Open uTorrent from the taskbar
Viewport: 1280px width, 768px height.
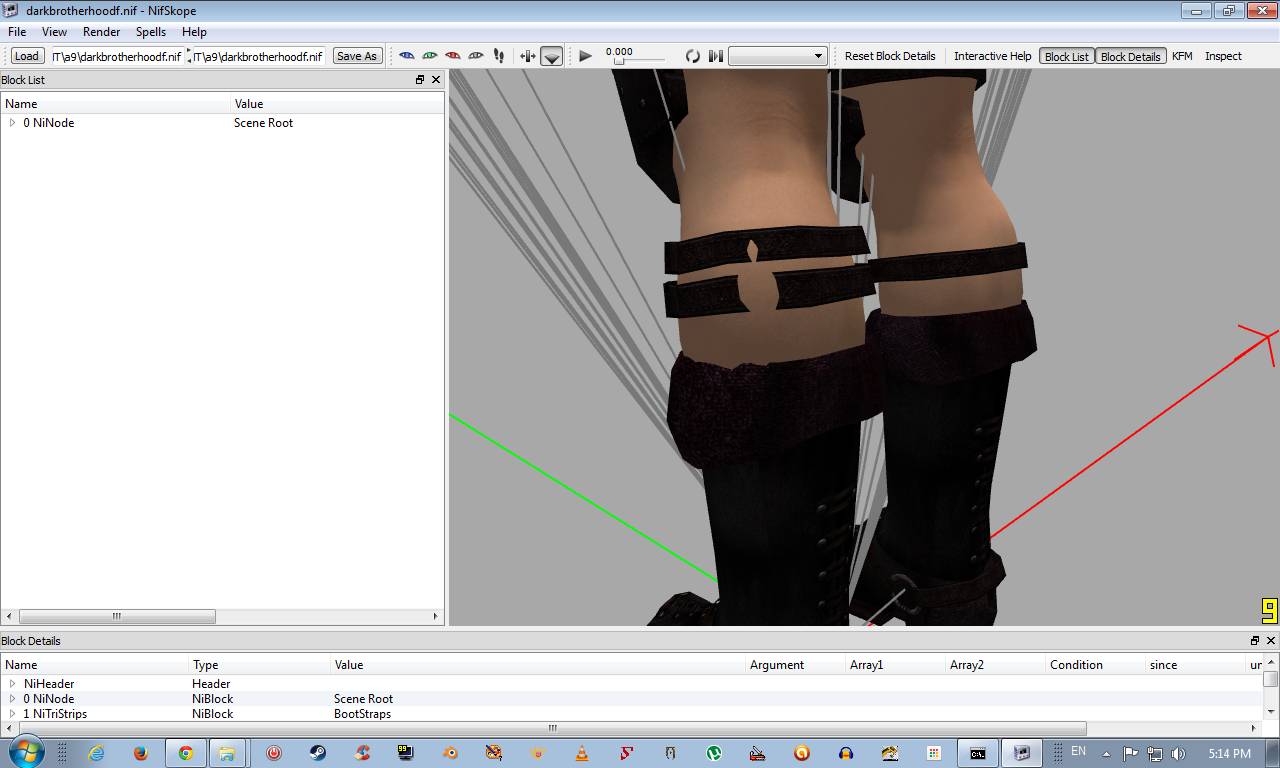(x=714, y=753)
